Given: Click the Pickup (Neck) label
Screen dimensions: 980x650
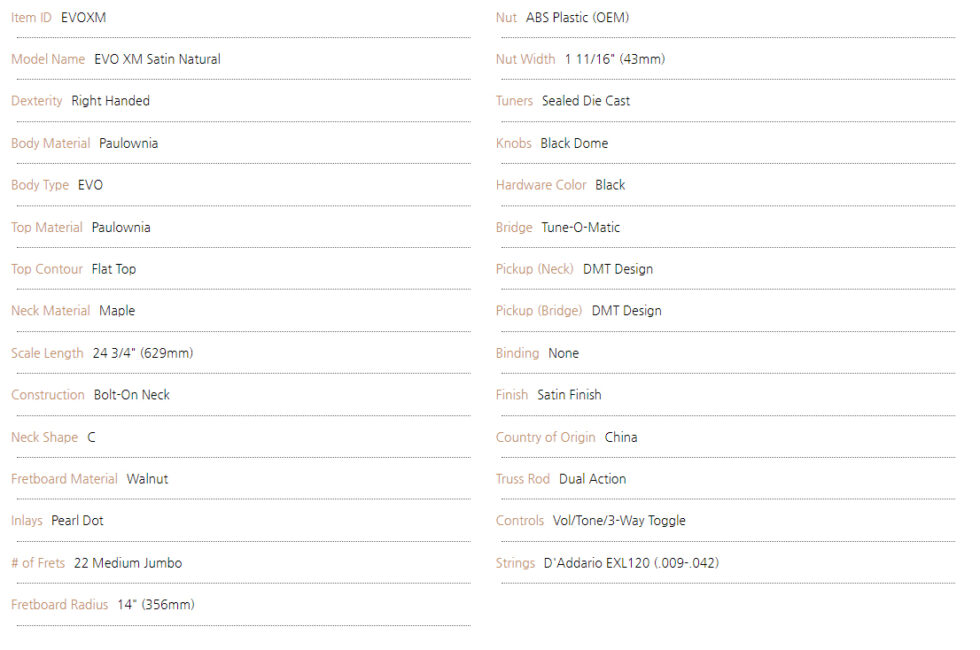Looking at the screenshot, I should tap(535, 269).
